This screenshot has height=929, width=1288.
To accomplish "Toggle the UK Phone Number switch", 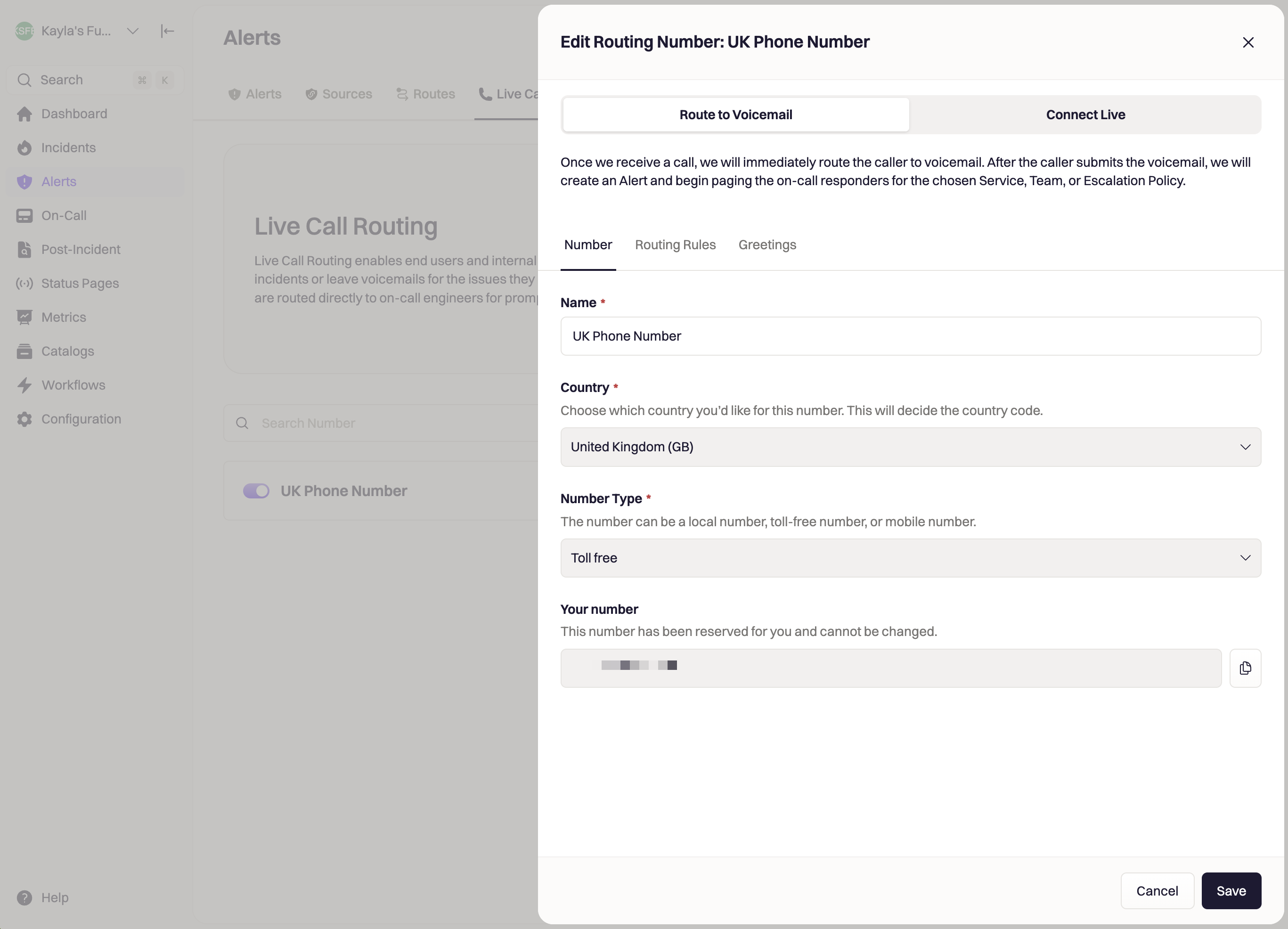I will coord(256,490).
